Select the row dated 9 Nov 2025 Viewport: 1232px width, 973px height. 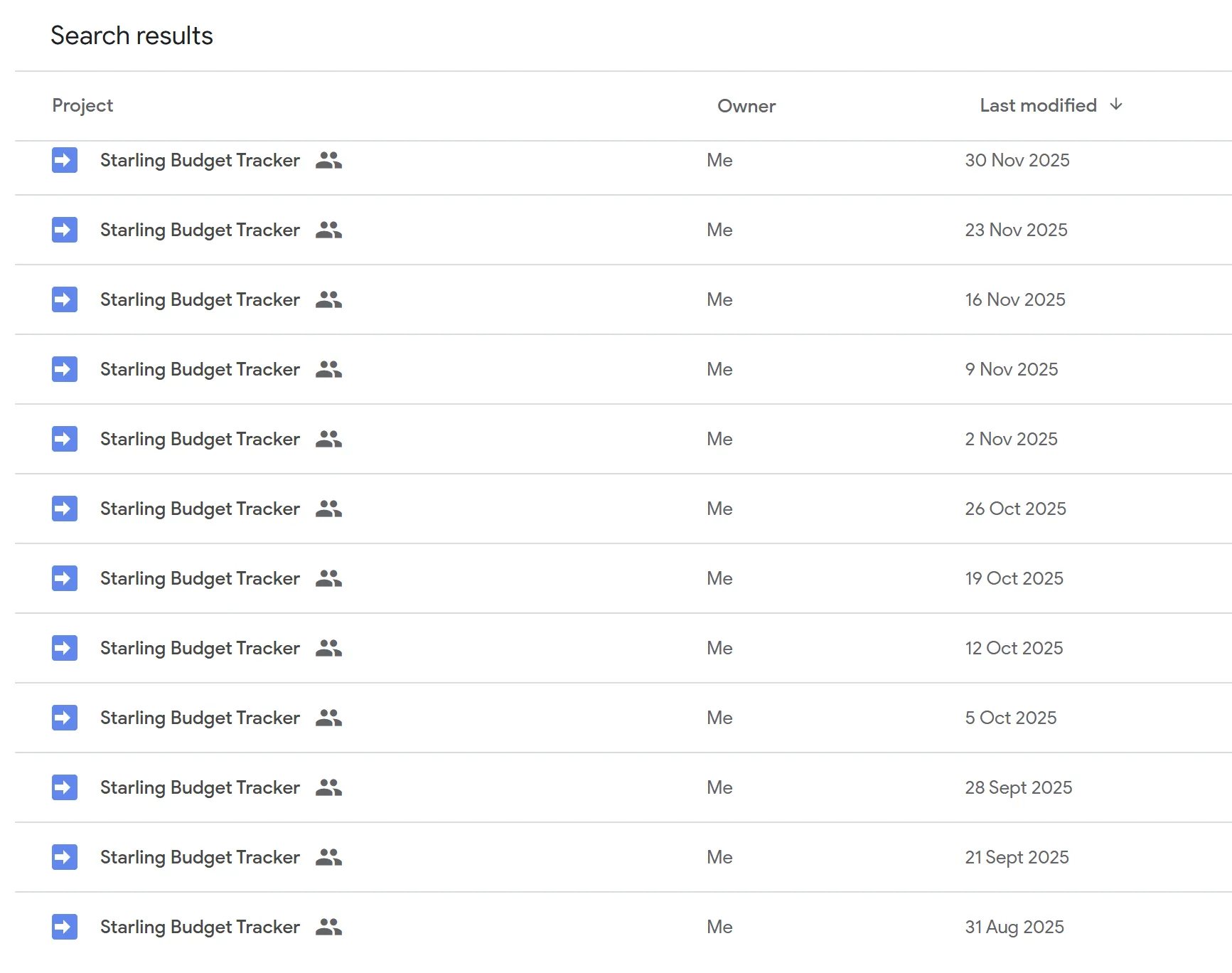[199, 369]
